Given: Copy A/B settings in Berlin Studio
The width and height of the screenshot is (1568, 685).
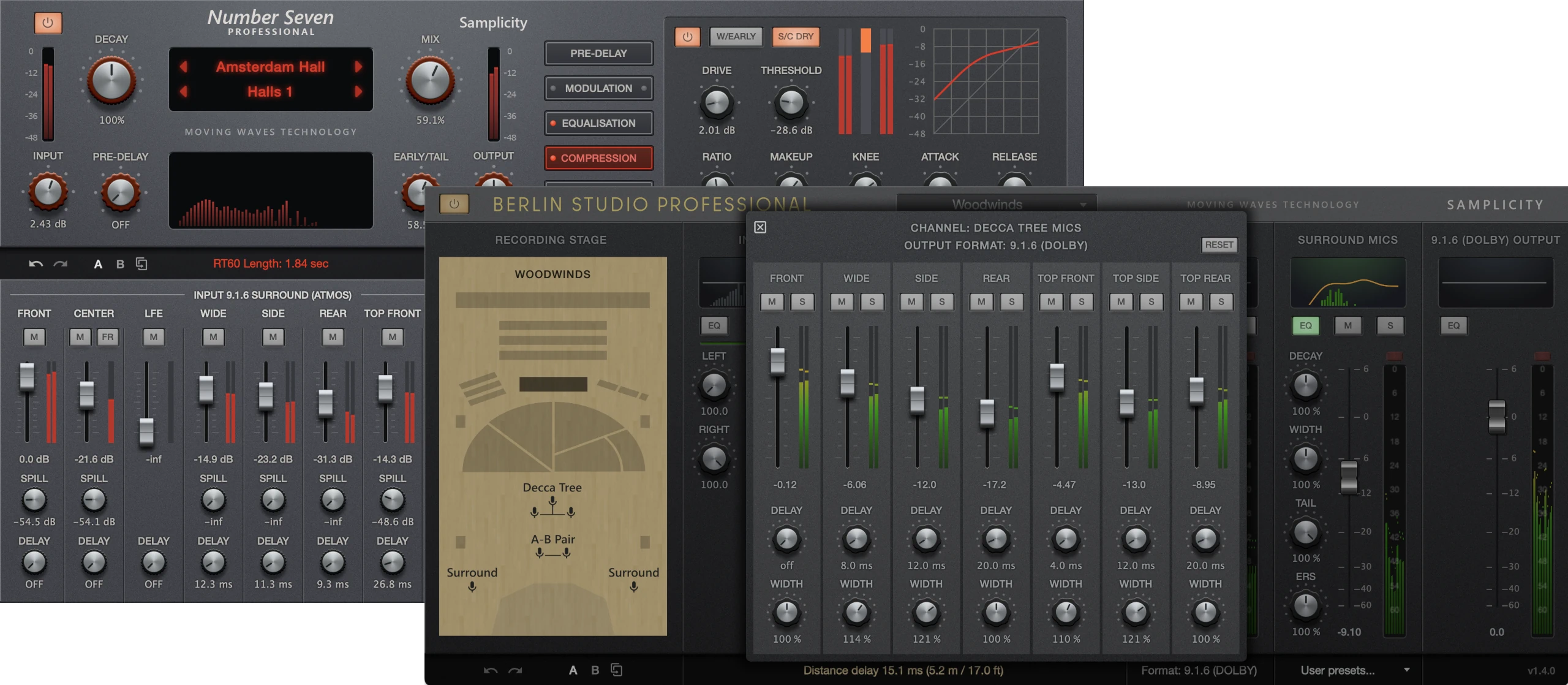Looking at the screenshot, I should click(x=617, y=670).
